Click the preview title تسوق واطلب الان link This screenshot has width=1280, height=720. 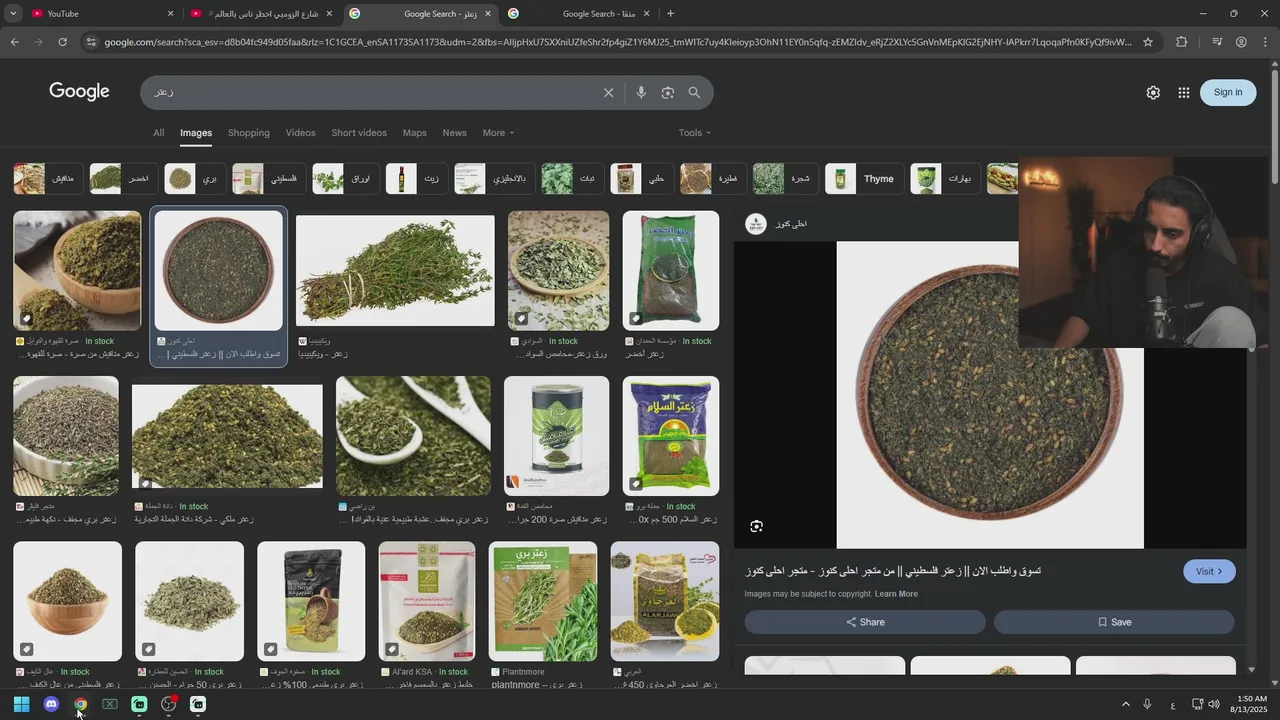pos(893,571)
